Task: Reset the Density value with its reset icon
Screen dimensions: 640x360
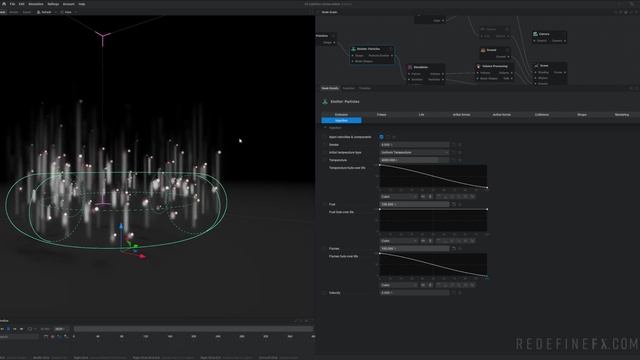Action: (453, 144)
